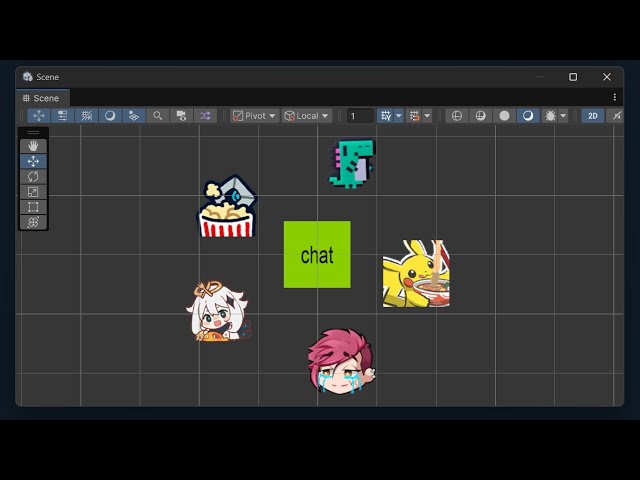Toggle the 2D view button
Screen dimensions: 640x480
(x=593, y=116)
